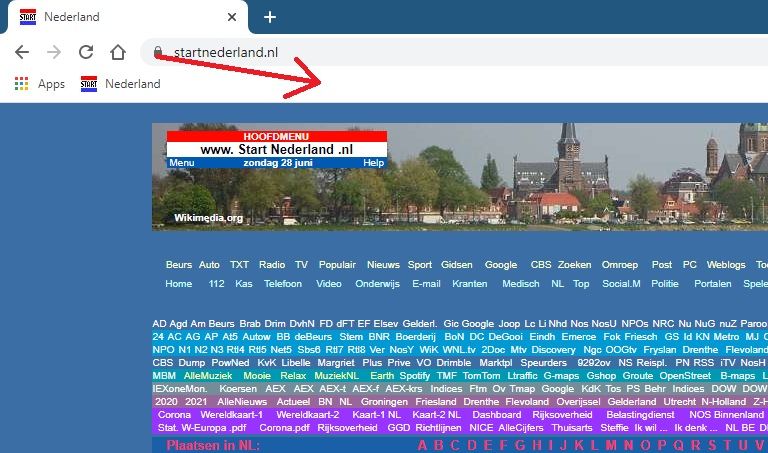Go to the Home link
768x453 pixels.
[178, 284]
